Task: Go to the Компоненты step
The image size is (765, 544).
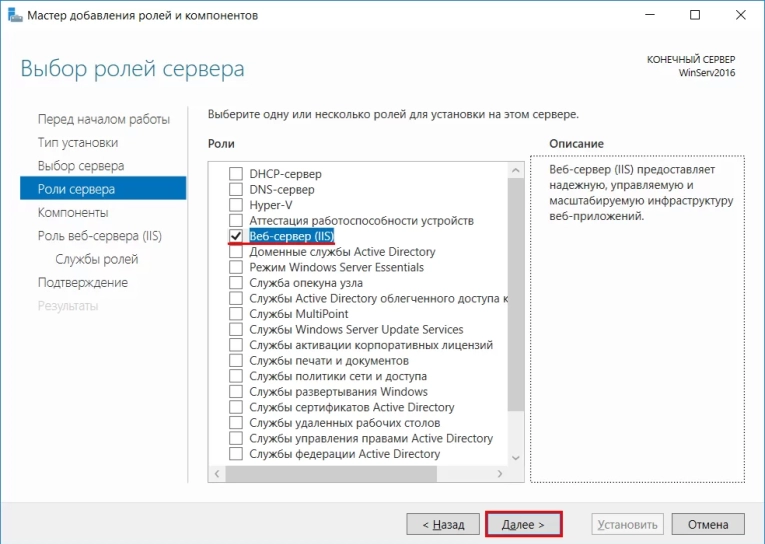Action: (73, 213)
